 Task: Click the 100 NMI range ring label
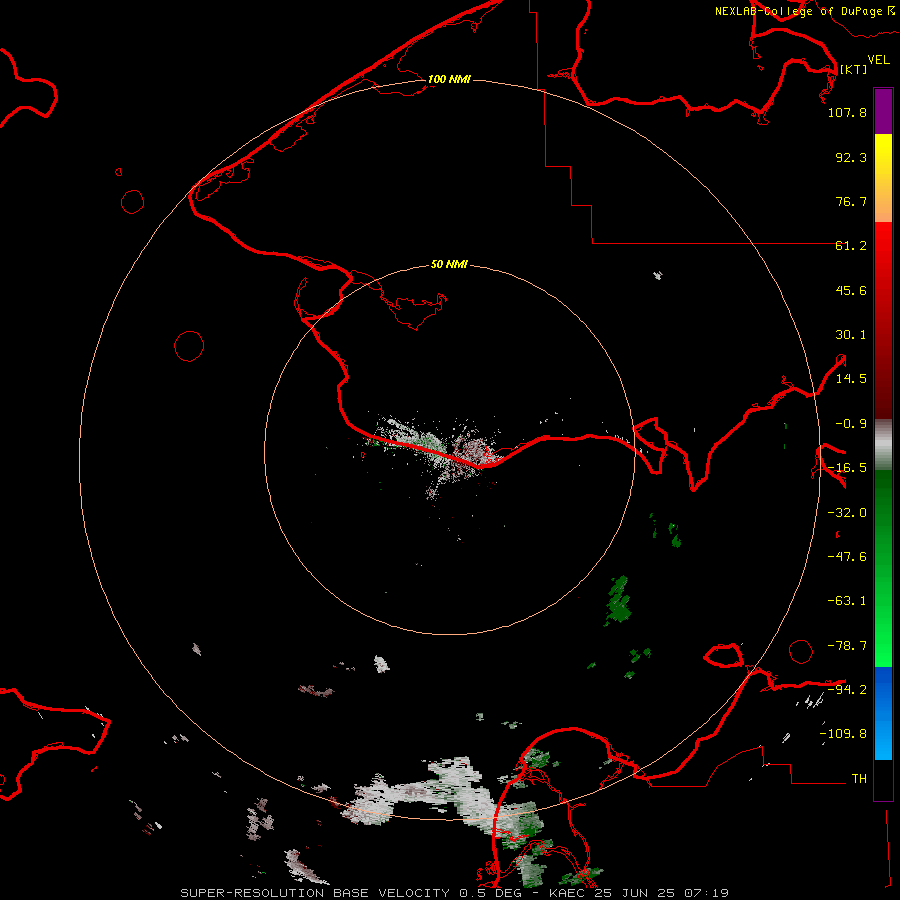[449, 79]
